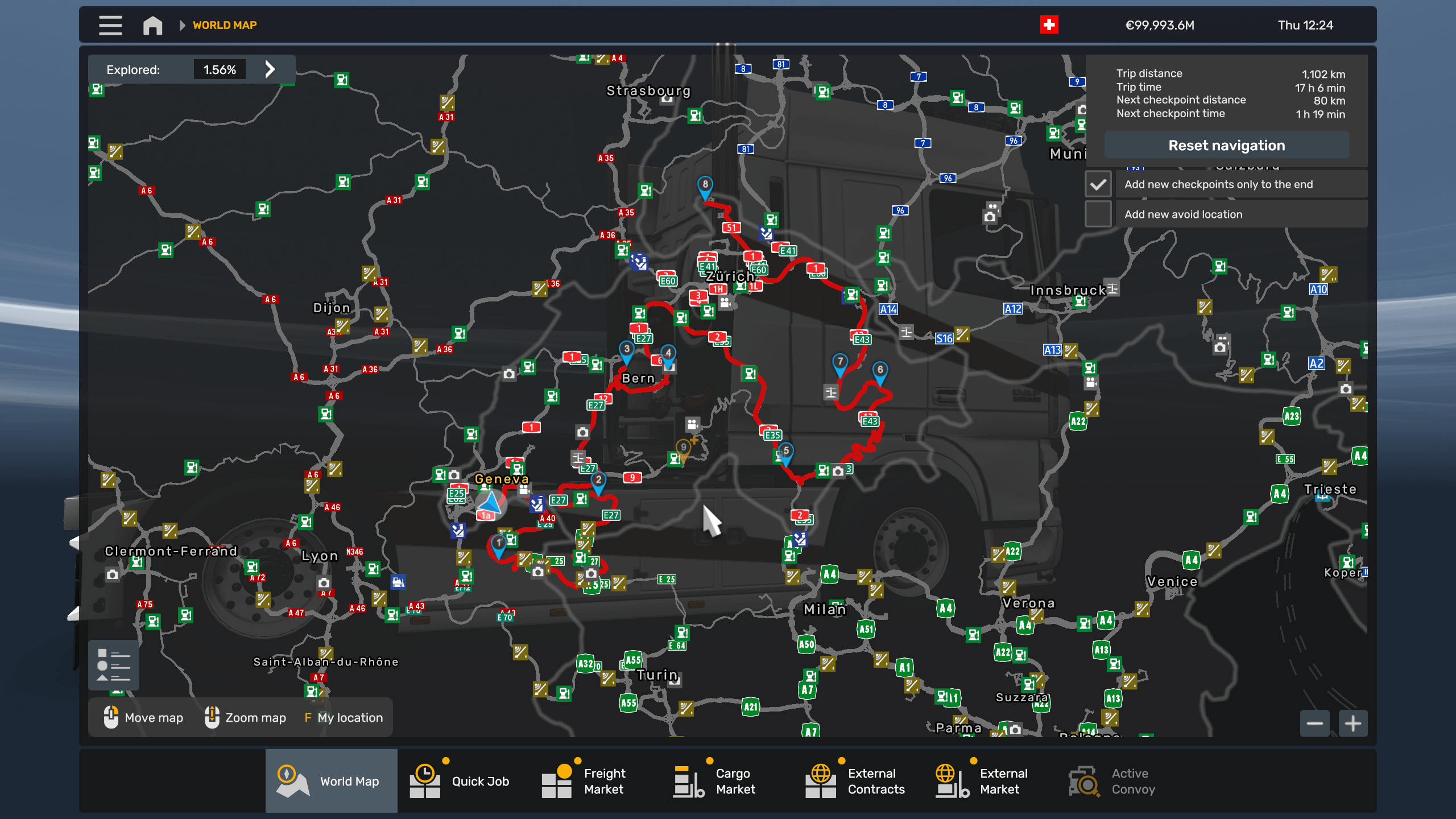Open the map legend list icon
Viewport: 1456px width, 819px height.
pos(114,665)
